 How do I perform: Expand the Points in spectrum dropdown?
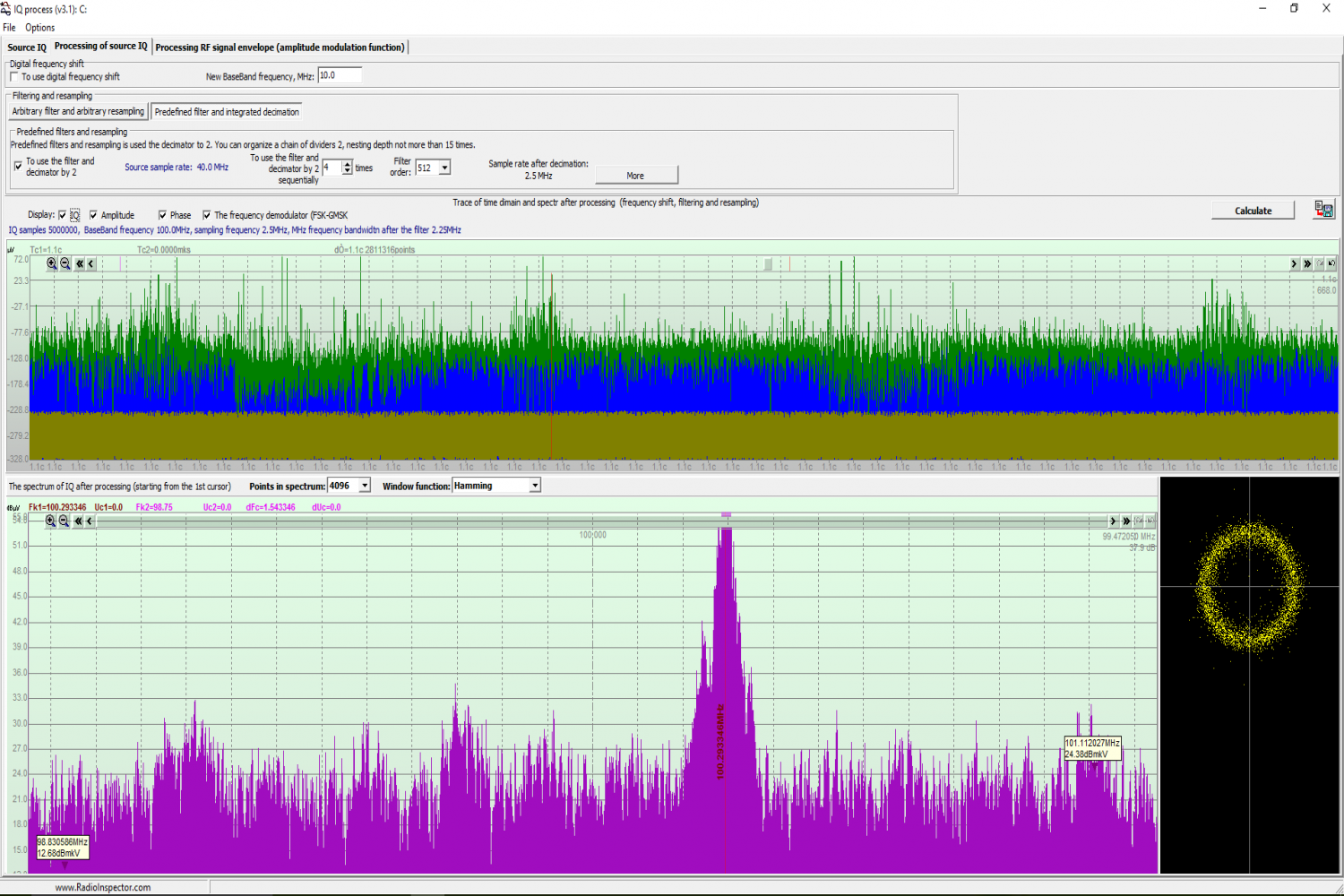[x=365, y=486]
